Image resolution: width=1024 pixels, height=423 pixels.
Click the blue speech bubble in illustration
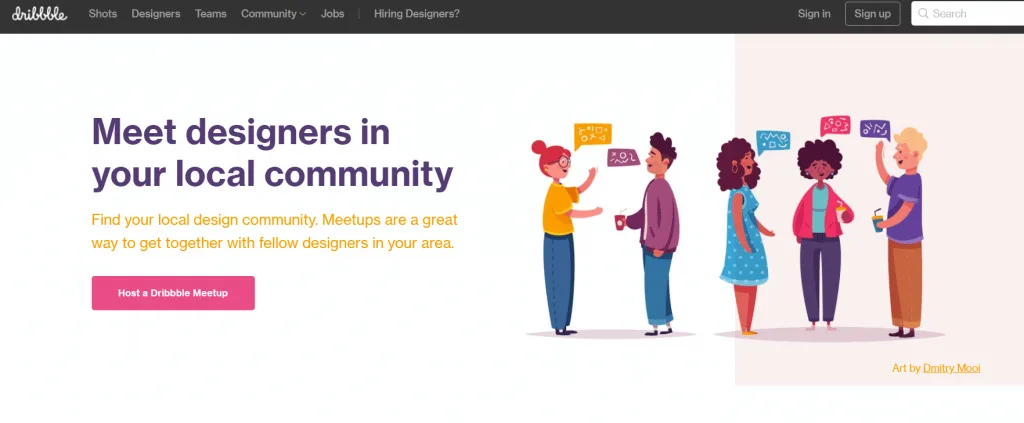pyautogui.click(x=773, y=142)
